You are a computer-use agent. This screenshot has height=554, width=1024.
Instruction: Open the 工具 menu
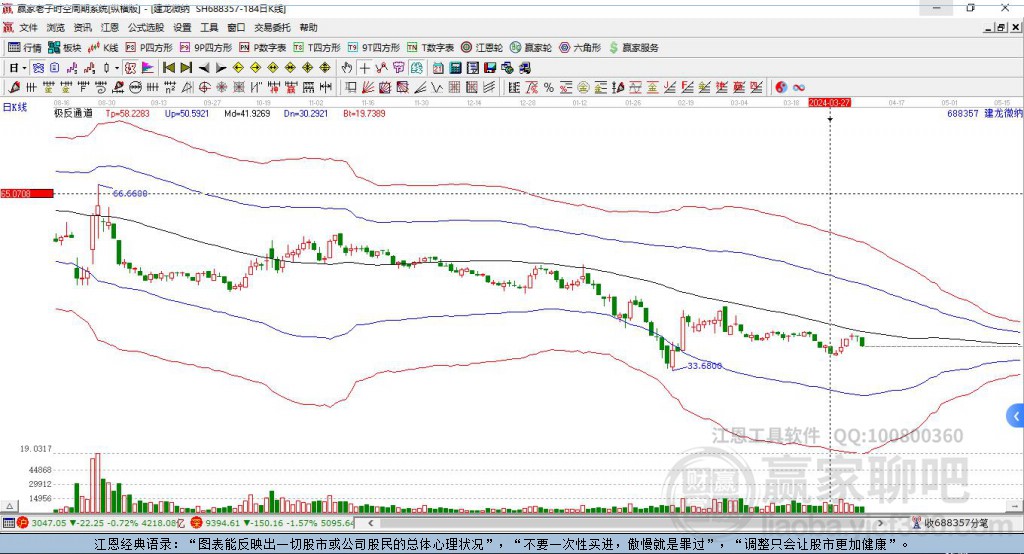coord(209,27)
